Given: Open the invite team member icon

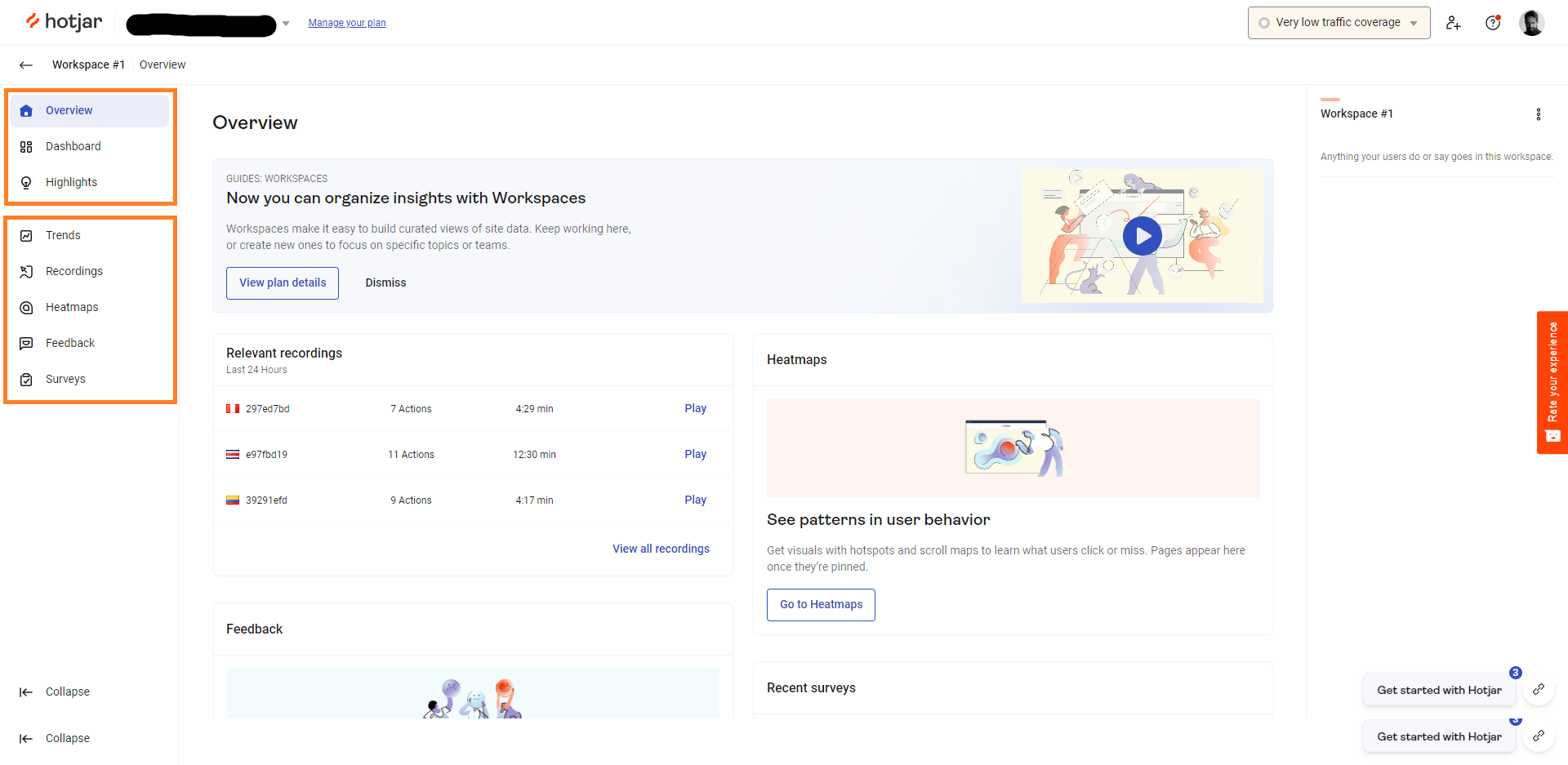Looking at the screenshot, I should click(1453, 23).
